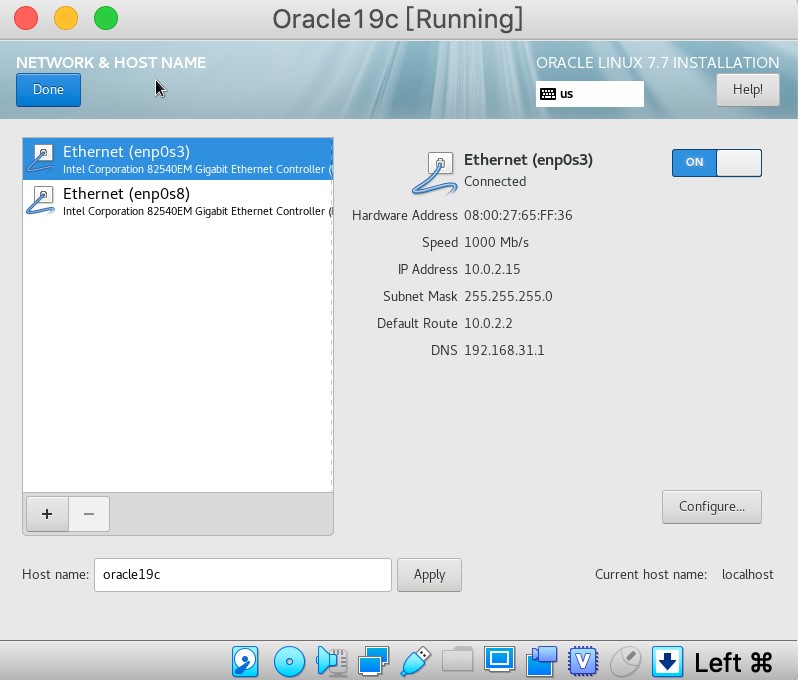This screenshot has height=680, width=798.
Task: Click the Done button
Action: (48, 90)
